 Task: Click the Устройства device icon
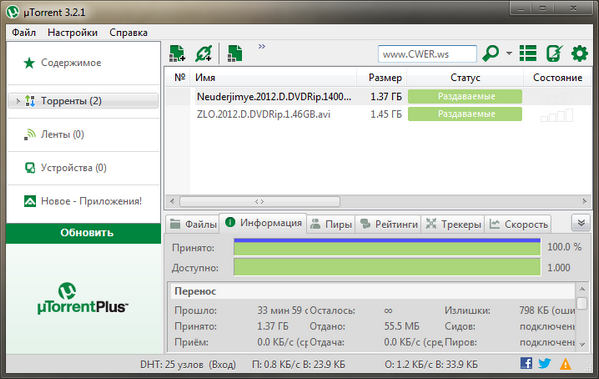coord(30,168)
